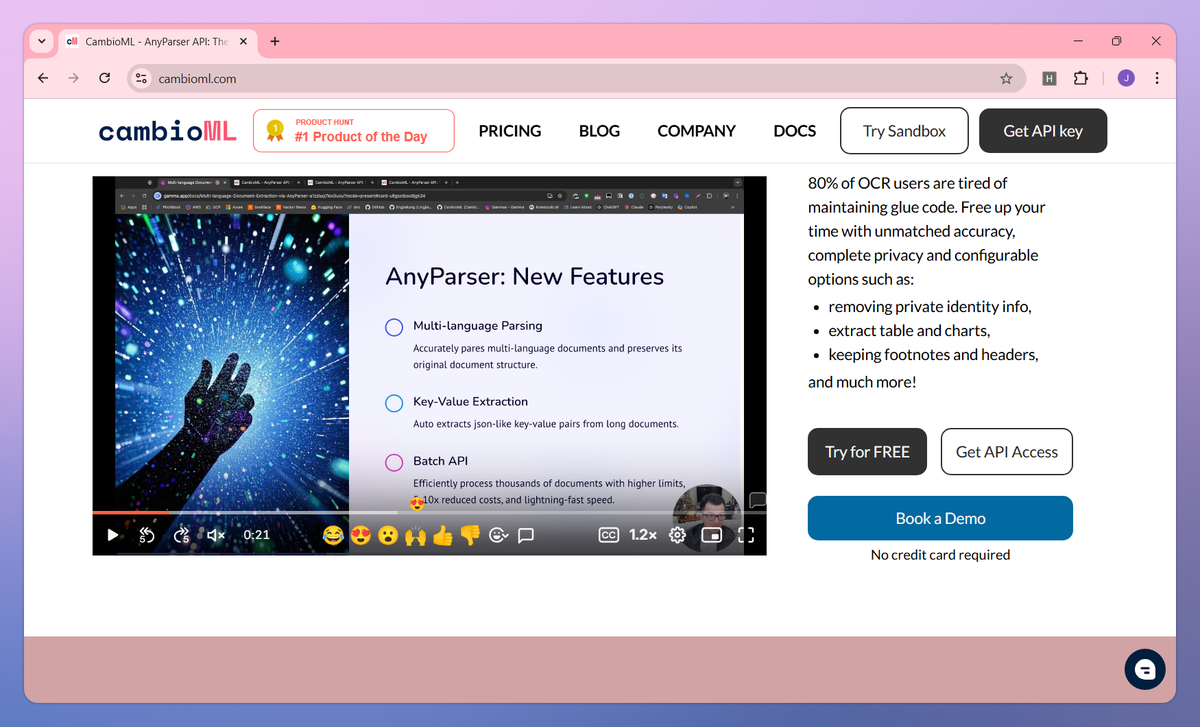Skip the video forward 5 seconds
The image size is (1200, 727).
click(181, 535)
